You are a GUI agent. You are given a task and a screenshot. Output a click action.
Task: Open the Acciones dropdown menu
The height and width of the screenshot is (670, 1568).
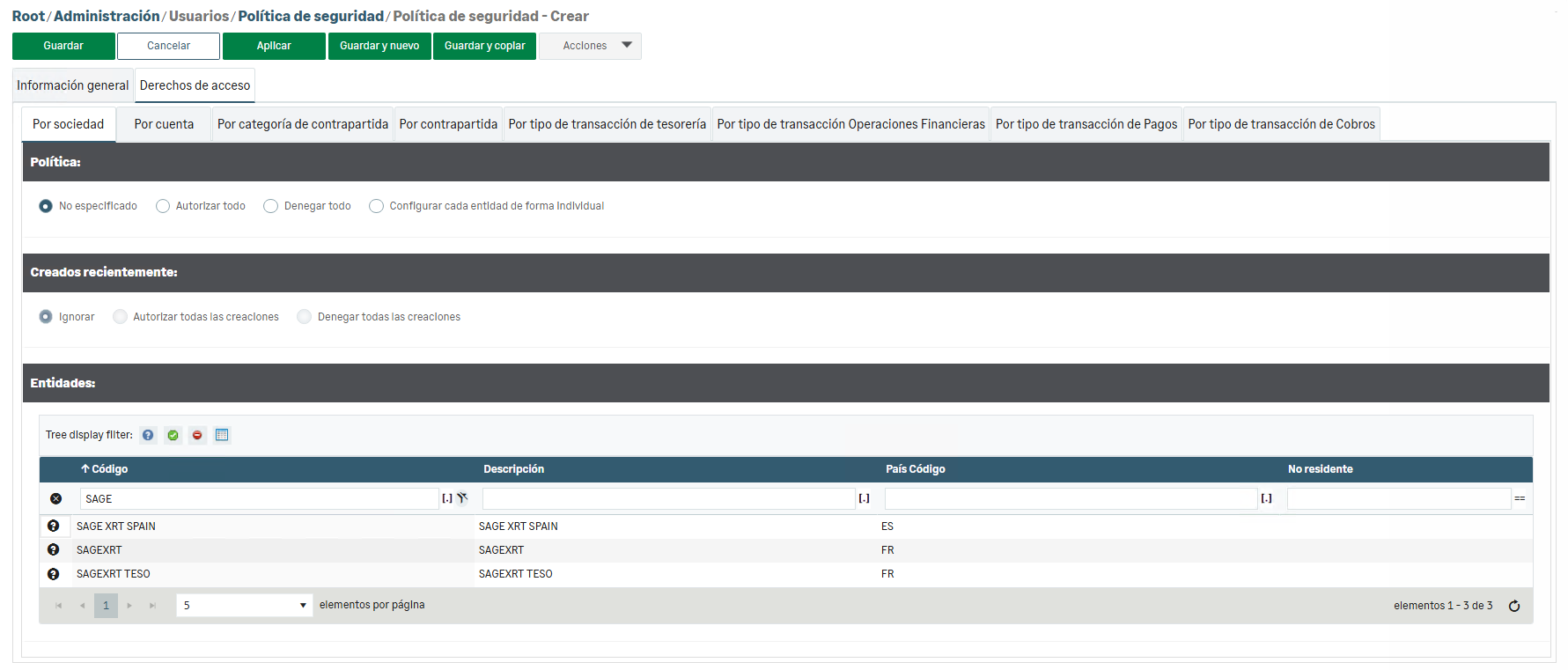tap(590, 46)
